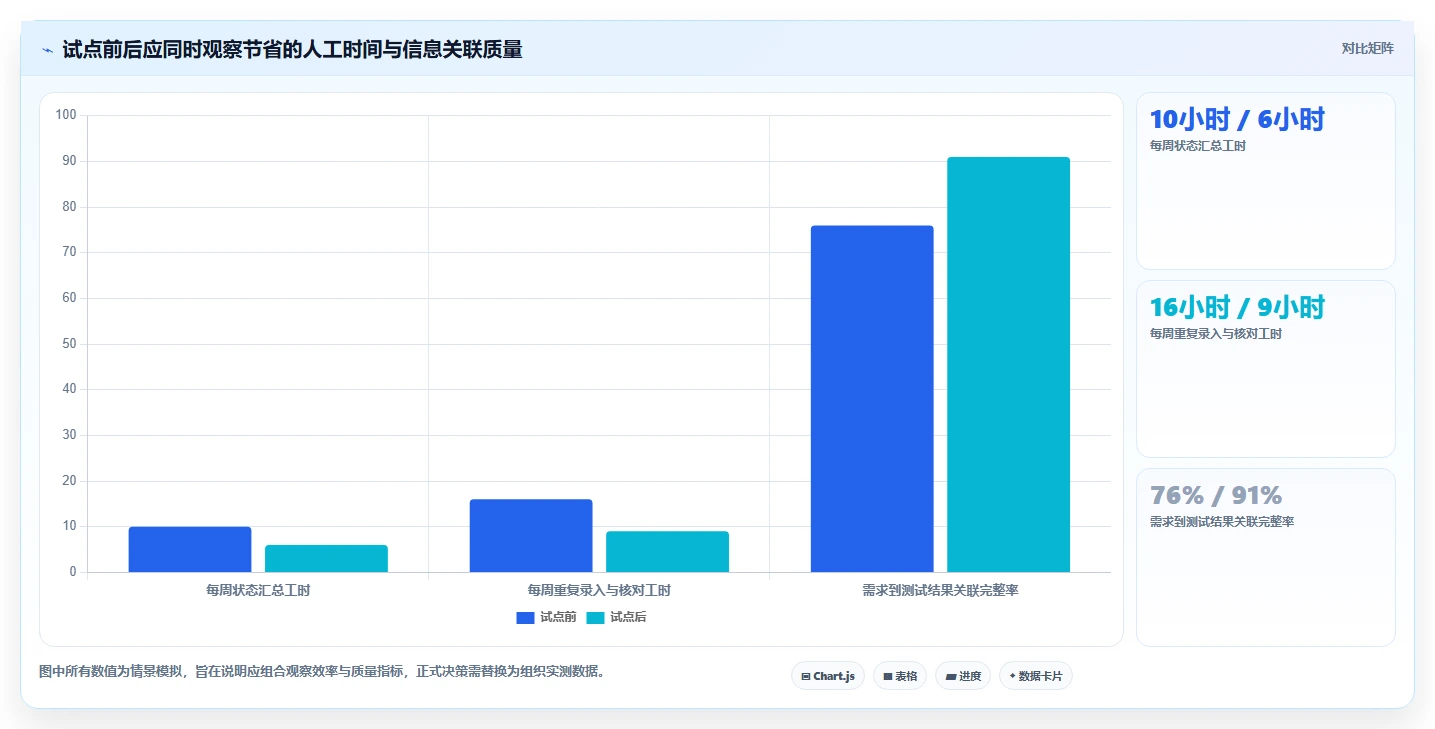Viewport: 1435px width, 729px height.
Task: Click 每周状态汇总工时 caption in first card
Action: click(1198, 146)
